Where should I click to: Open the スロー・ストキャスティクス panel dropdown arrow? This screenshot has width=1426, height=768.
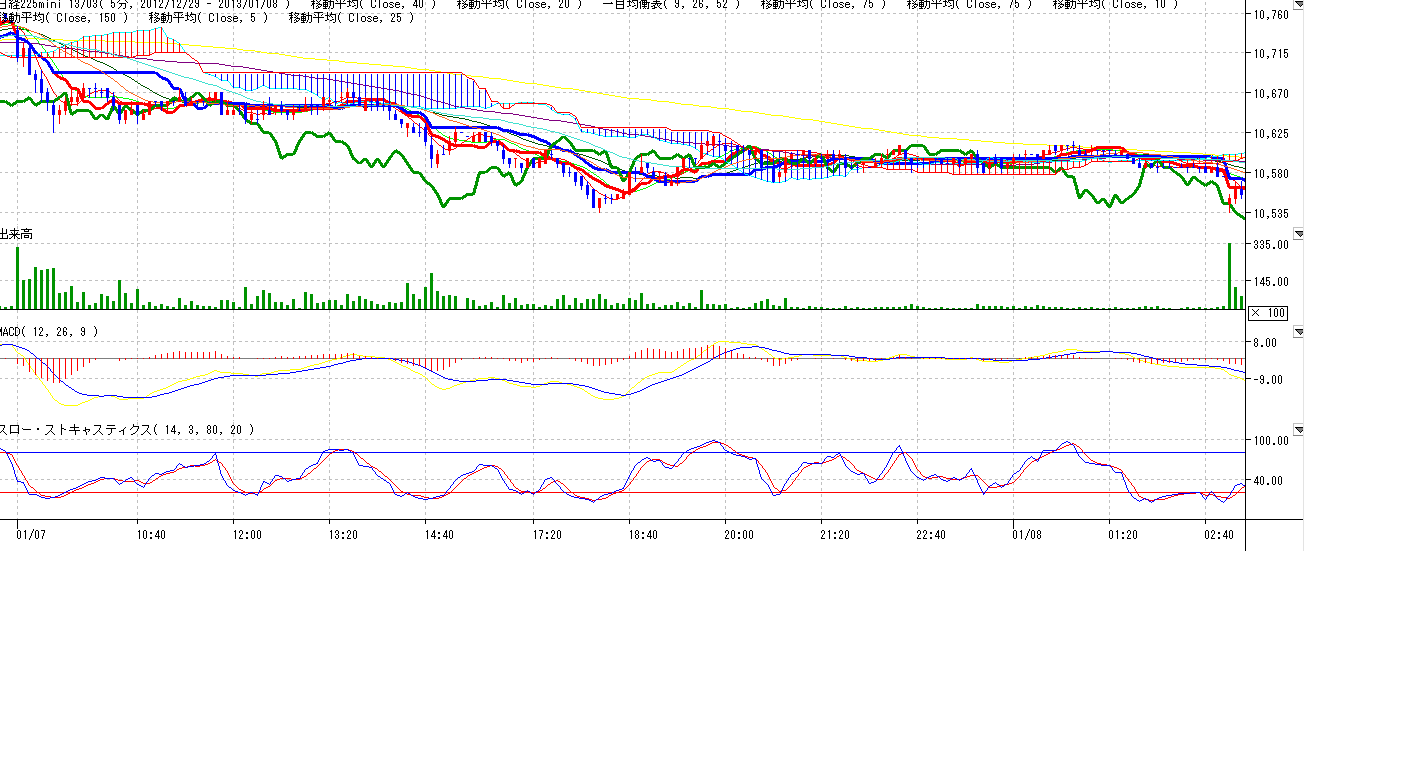point(1298,430)
